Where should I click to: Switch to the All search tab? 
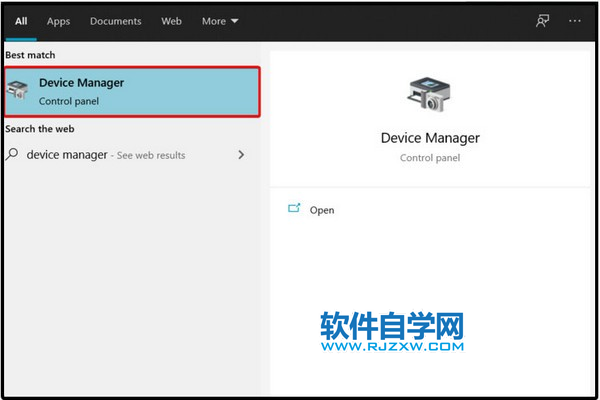[x=21, y=21]
